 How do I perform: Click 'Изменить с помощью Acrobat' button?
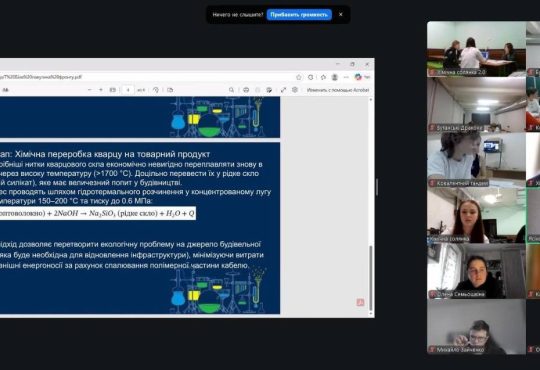[x=338, y=90]
